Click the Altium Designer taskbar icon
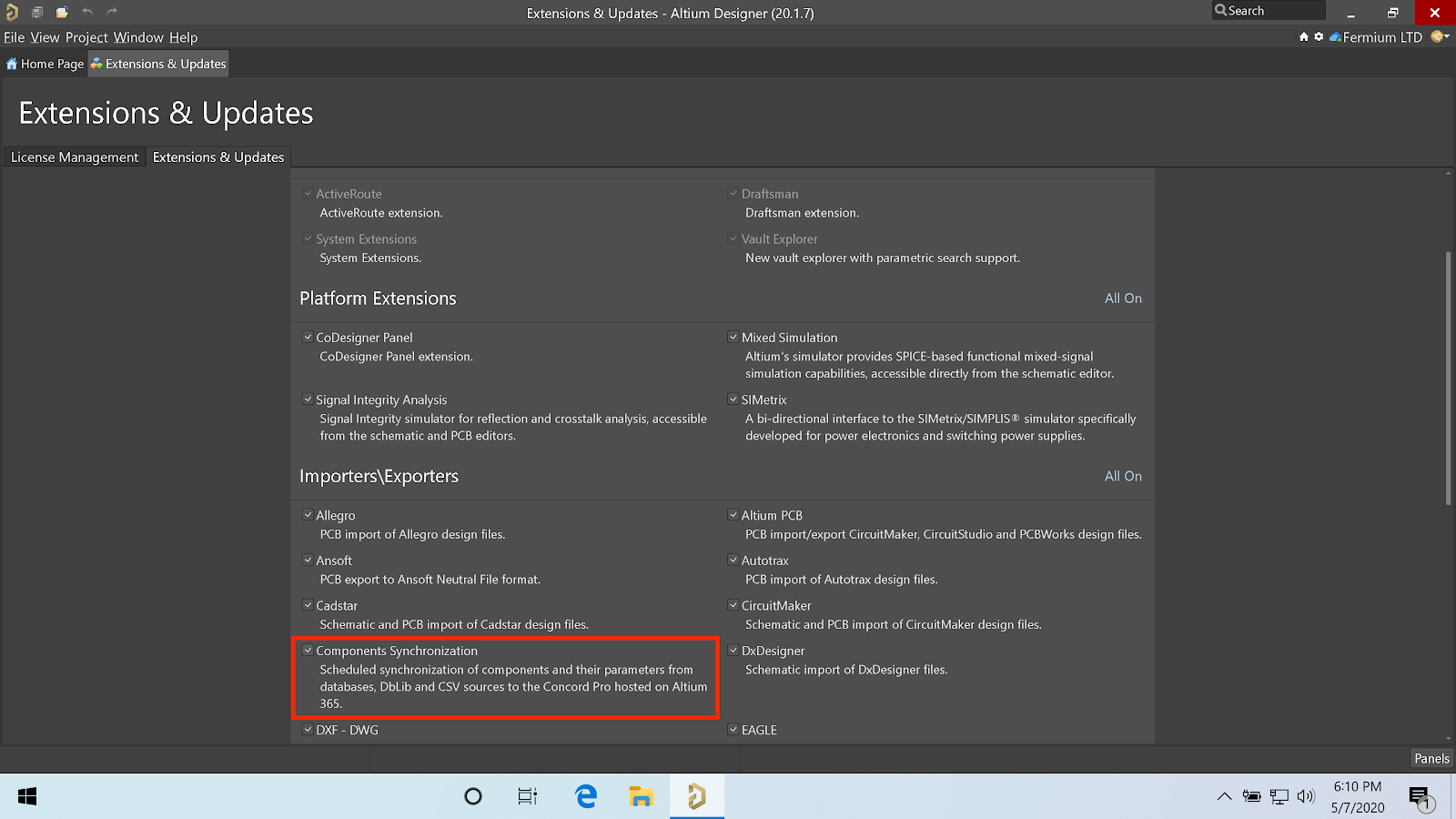The width and height of the screenshot is (1456, 819). 697,796
